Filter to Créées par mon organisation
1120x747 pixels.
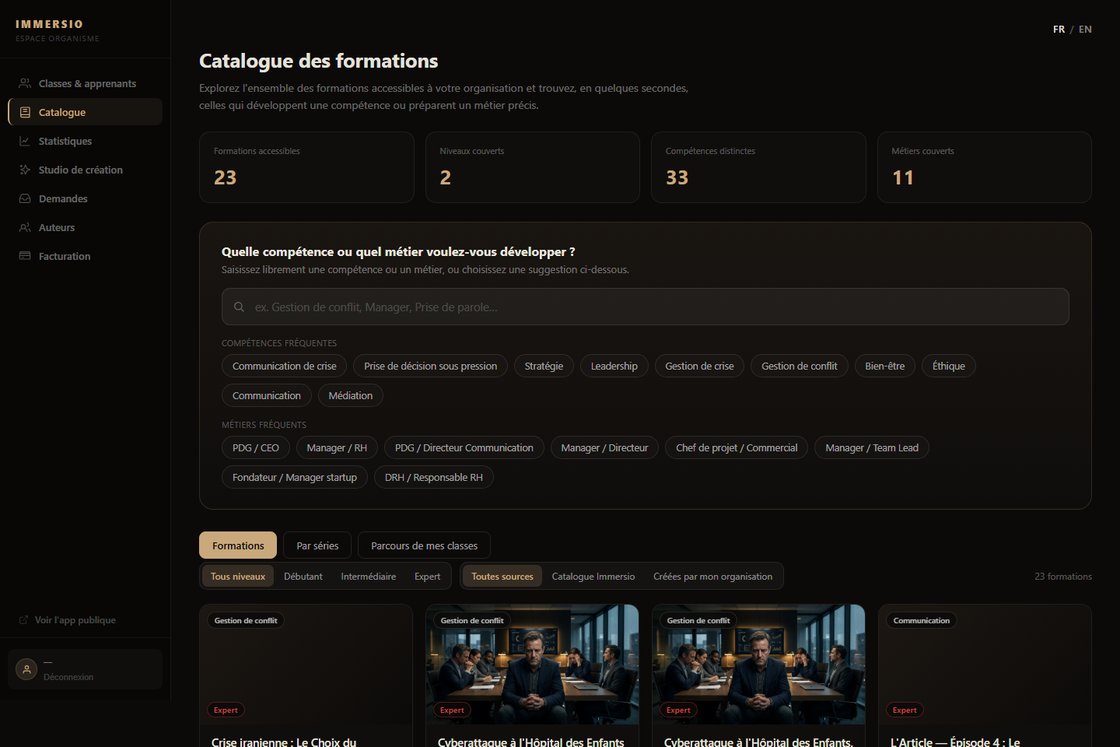[x=713, y=576]
